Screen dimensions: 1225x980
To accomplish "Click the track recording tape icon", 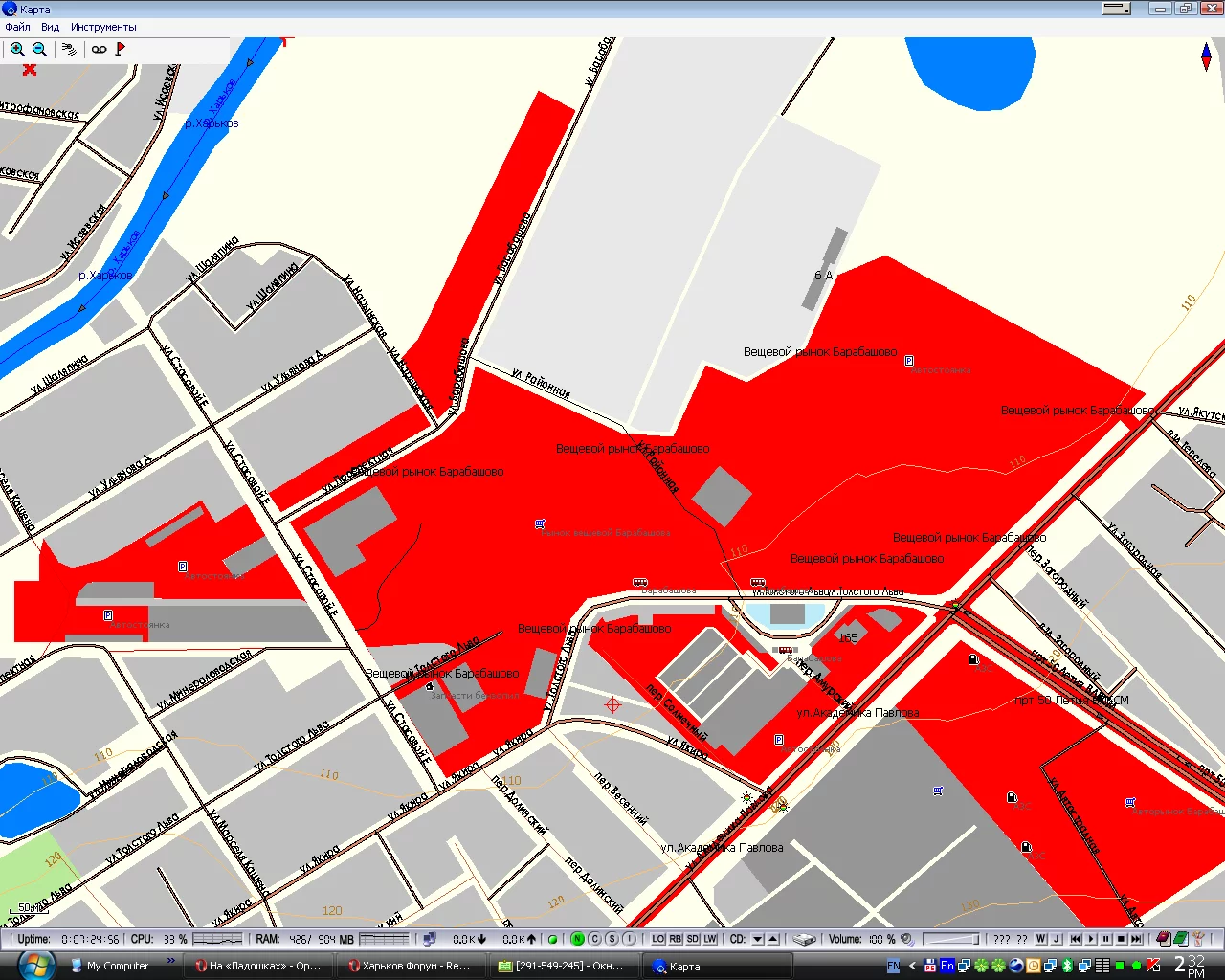I will (99, 49).
